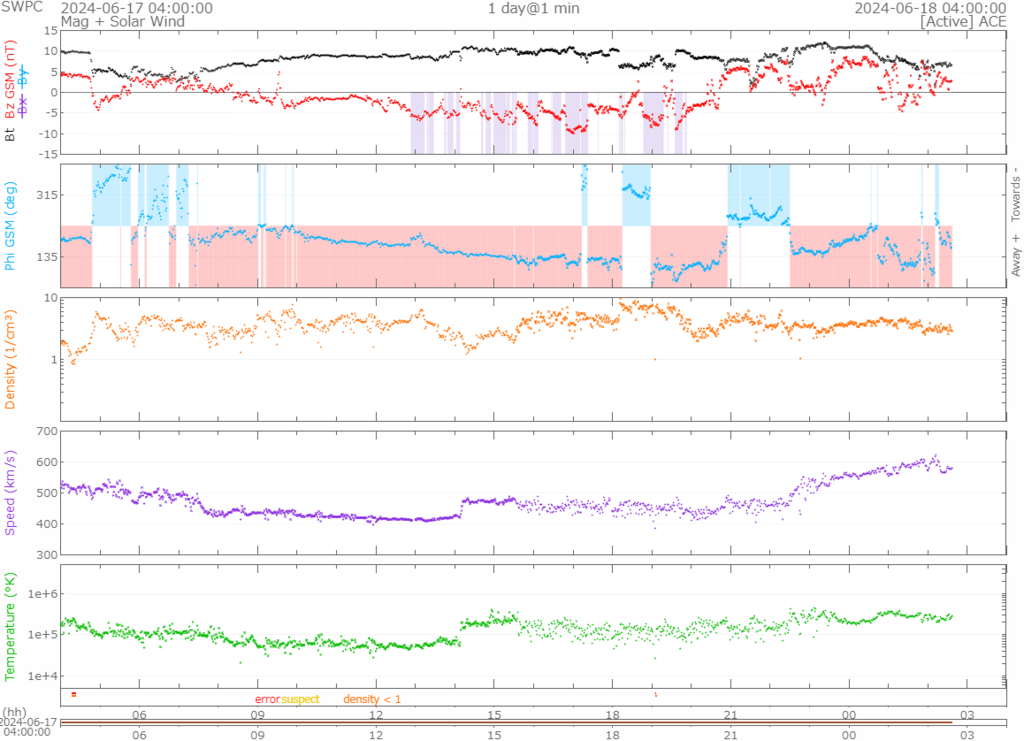Screen dimensions: 1024x741
Task: Click the Phi GSM (deg) axis label
Action: [x=10, y=226]
